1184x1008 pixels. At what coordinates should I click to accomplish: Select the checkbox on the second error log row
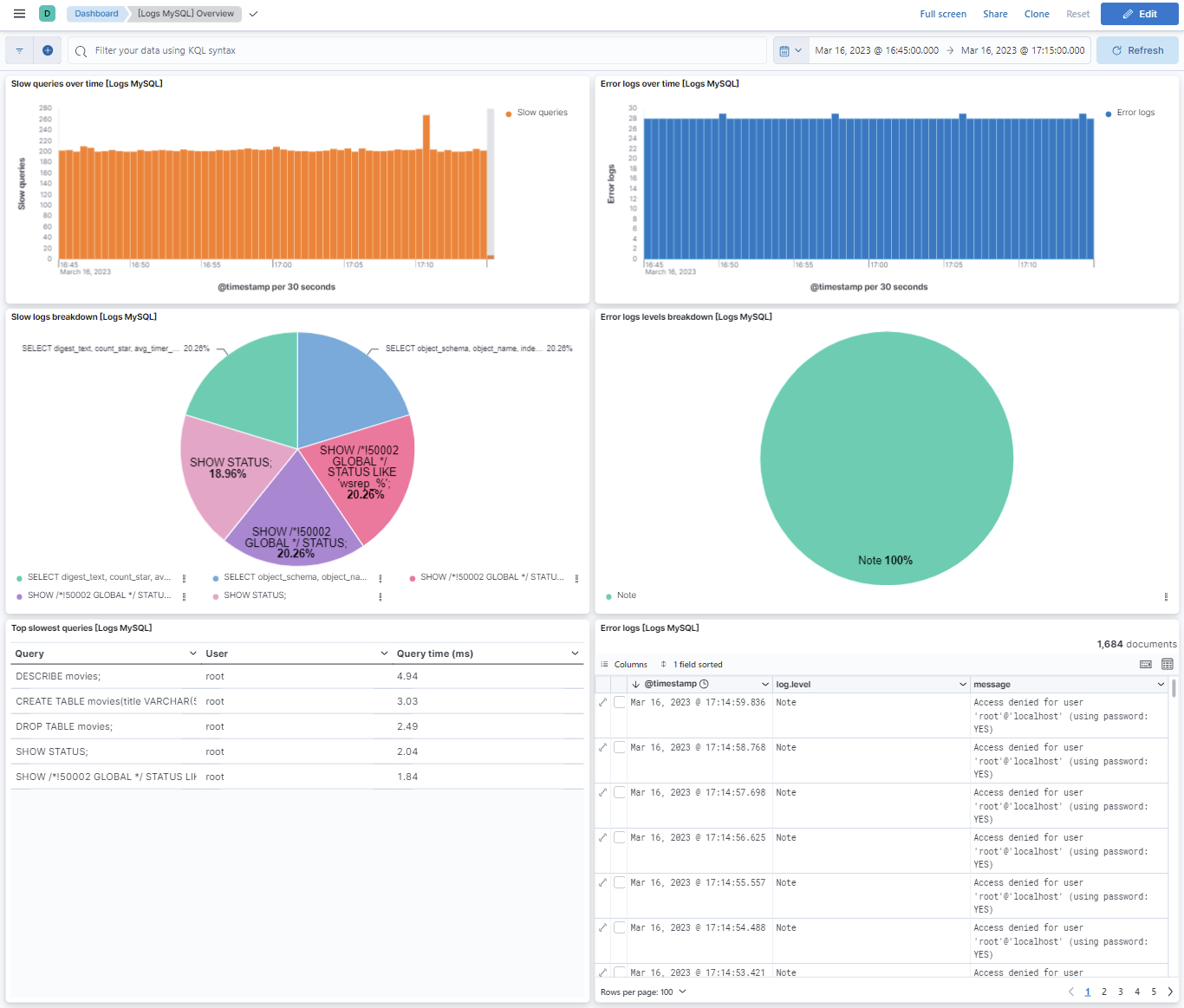click(619, 747)
